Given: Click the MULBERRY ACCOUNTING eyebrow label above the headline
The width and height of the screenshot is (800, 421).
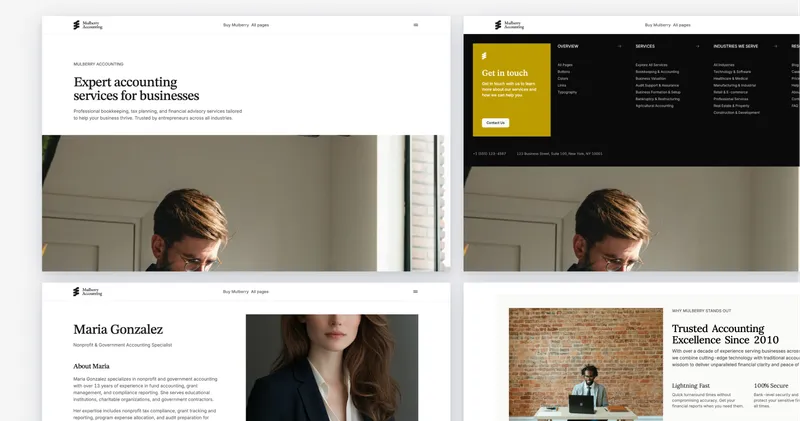Looking at the screenshot, I should (98, 64).
